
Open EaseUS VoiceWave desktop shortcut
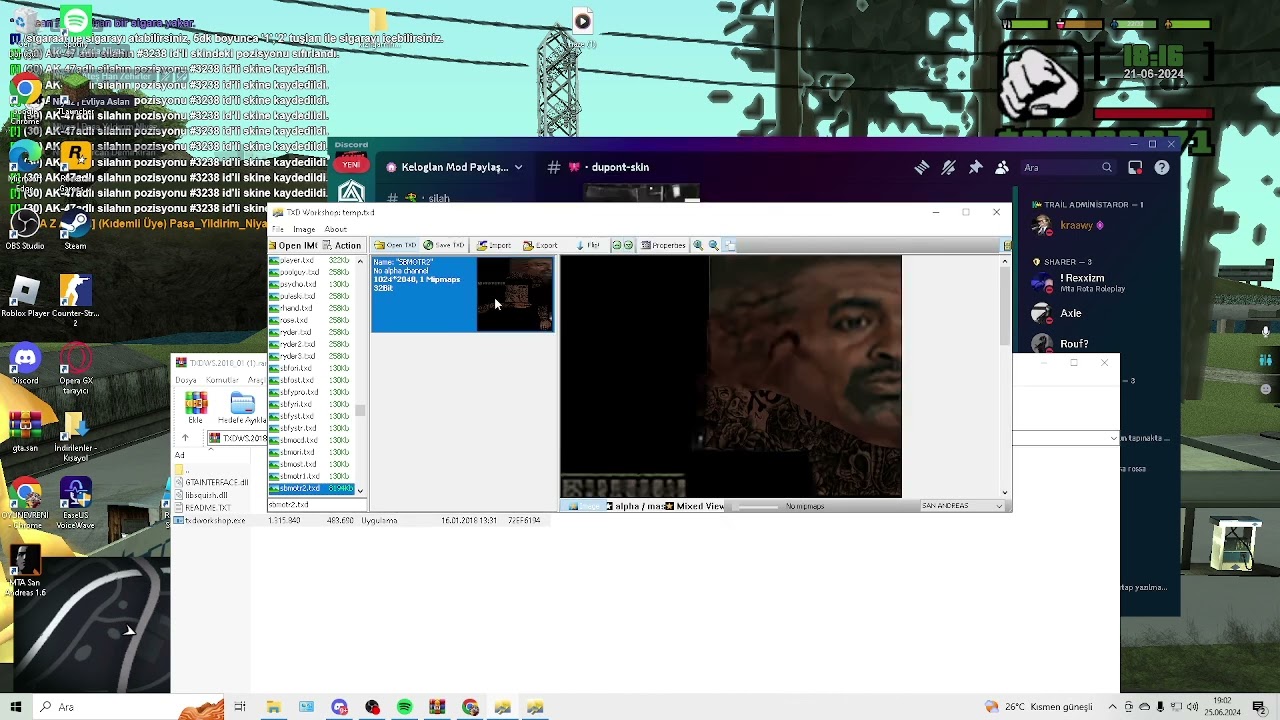(75, 503)
